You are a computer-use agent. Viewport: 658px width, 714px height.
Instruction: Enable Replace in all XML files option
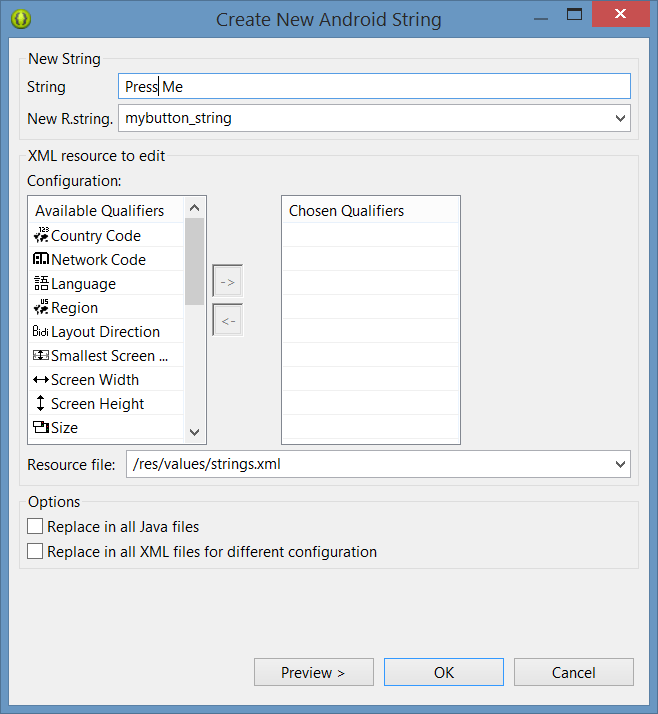pyautogui.click(x=35, y=551)
